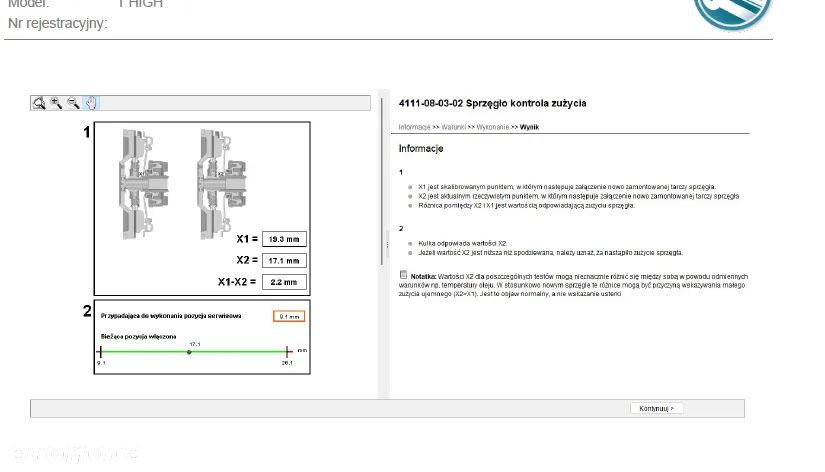
Task: Click the orange service position value box
Action: pos(289,316)
